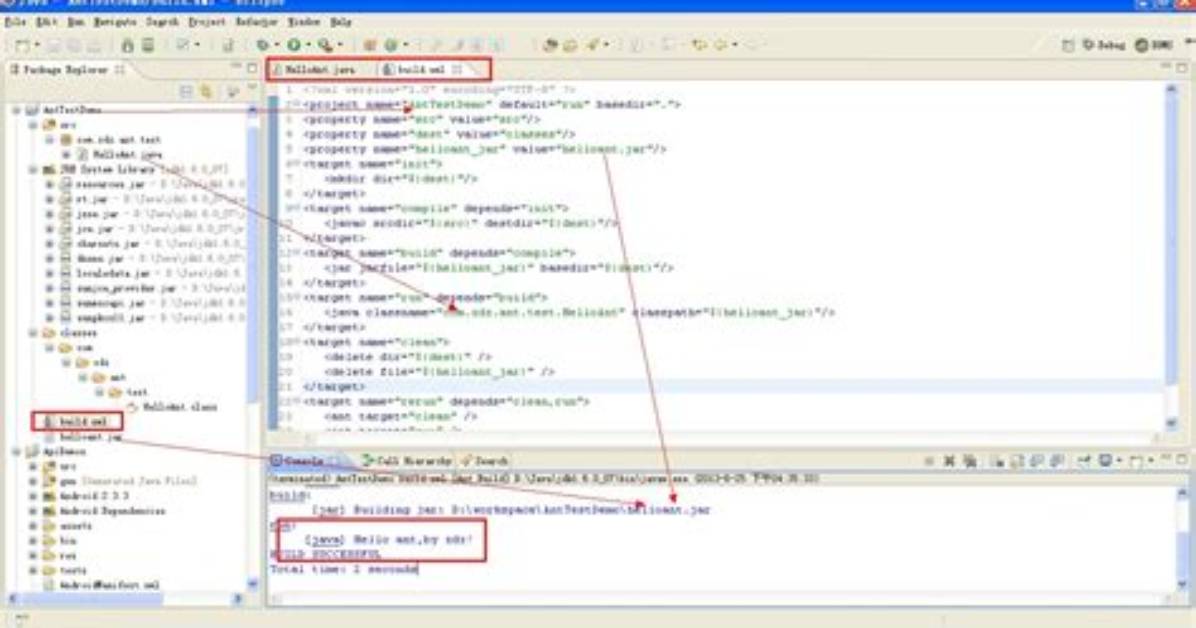This screenshot has width=1196, height=628.
Task: Click the 'Building jar' console output line
Action: (x=511, y=510)
